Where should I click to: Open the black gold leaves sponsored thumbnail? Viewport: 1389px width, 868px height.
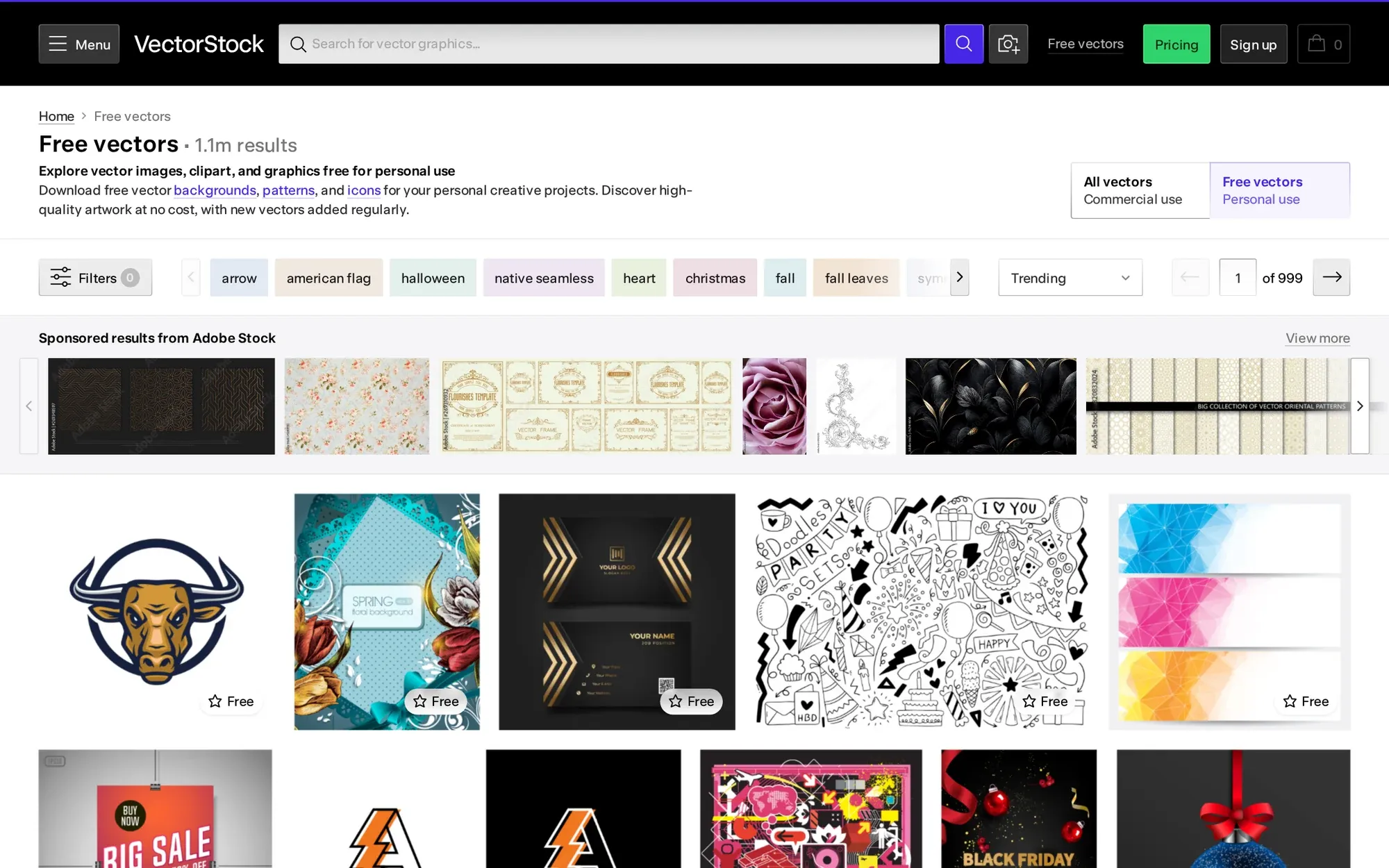tap(990, 406)
